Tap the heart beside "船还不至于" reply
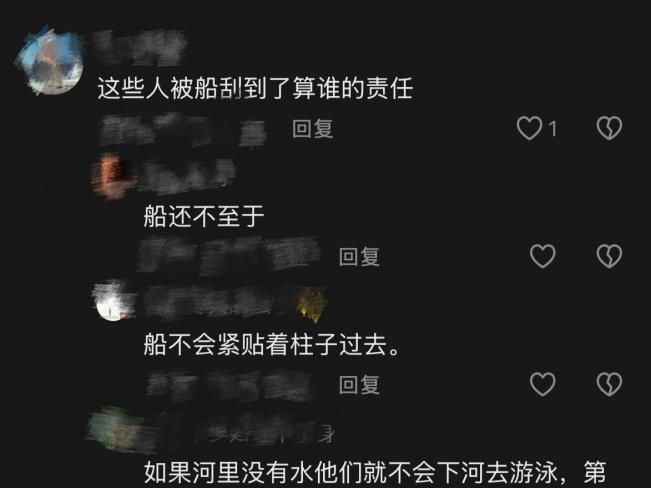Screen dimensions: 651x488 [x=543, y=255]
